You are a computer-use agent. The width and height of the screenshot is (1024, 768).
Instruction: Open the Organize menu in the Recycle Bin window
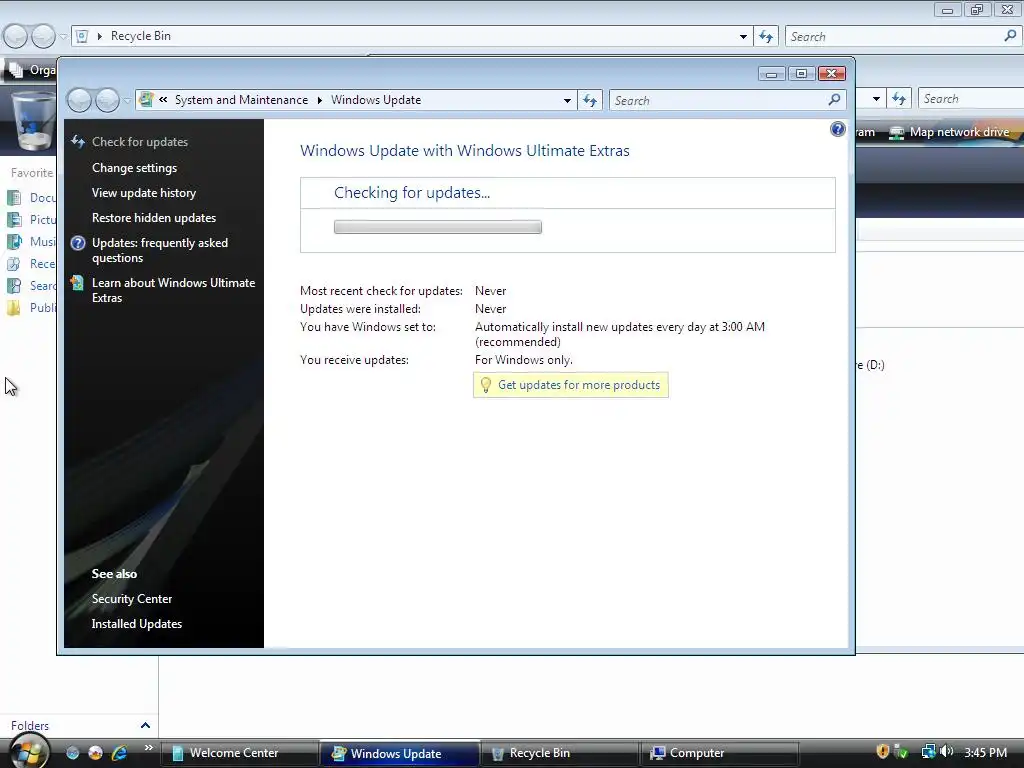pyautogui.click(x=33, y=70)
